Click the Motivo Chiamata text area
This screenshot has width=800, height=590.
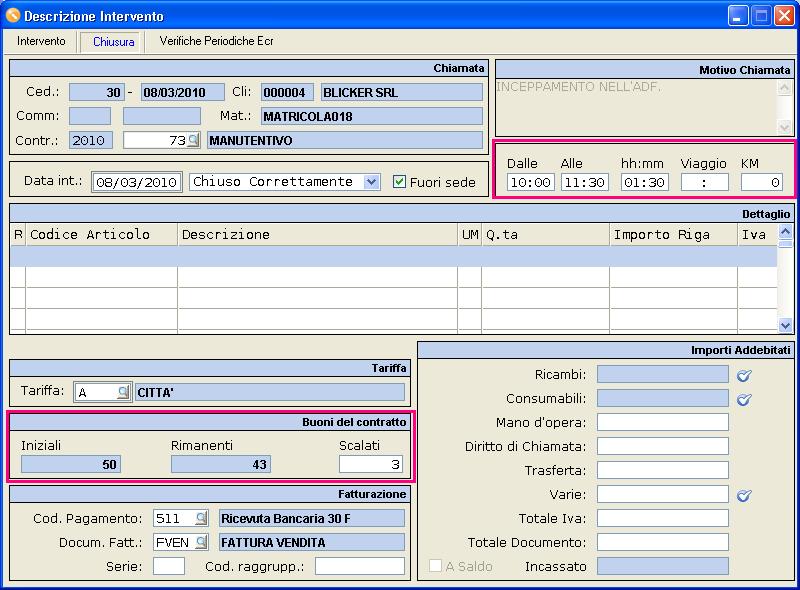pyautogui.click(x=637, y=107)
